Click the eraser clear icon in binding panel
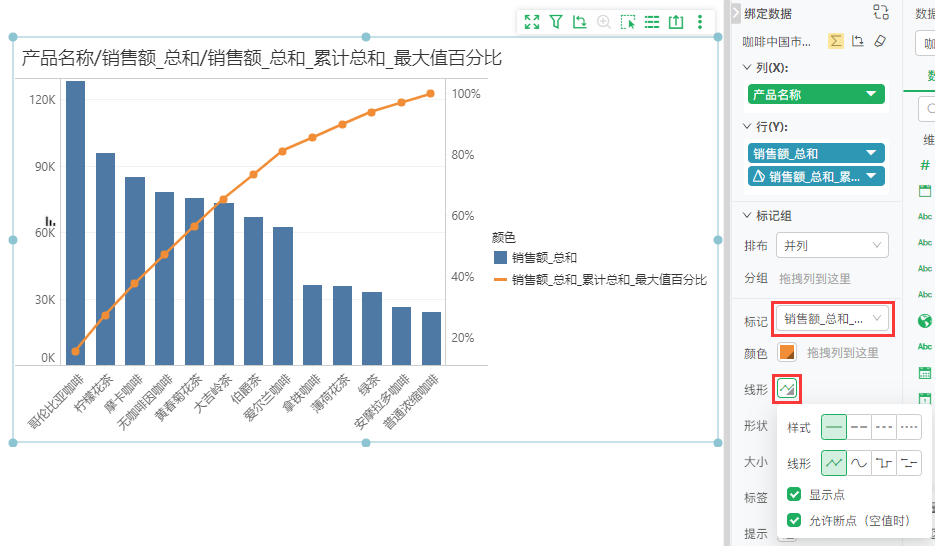 pos(879,41)
